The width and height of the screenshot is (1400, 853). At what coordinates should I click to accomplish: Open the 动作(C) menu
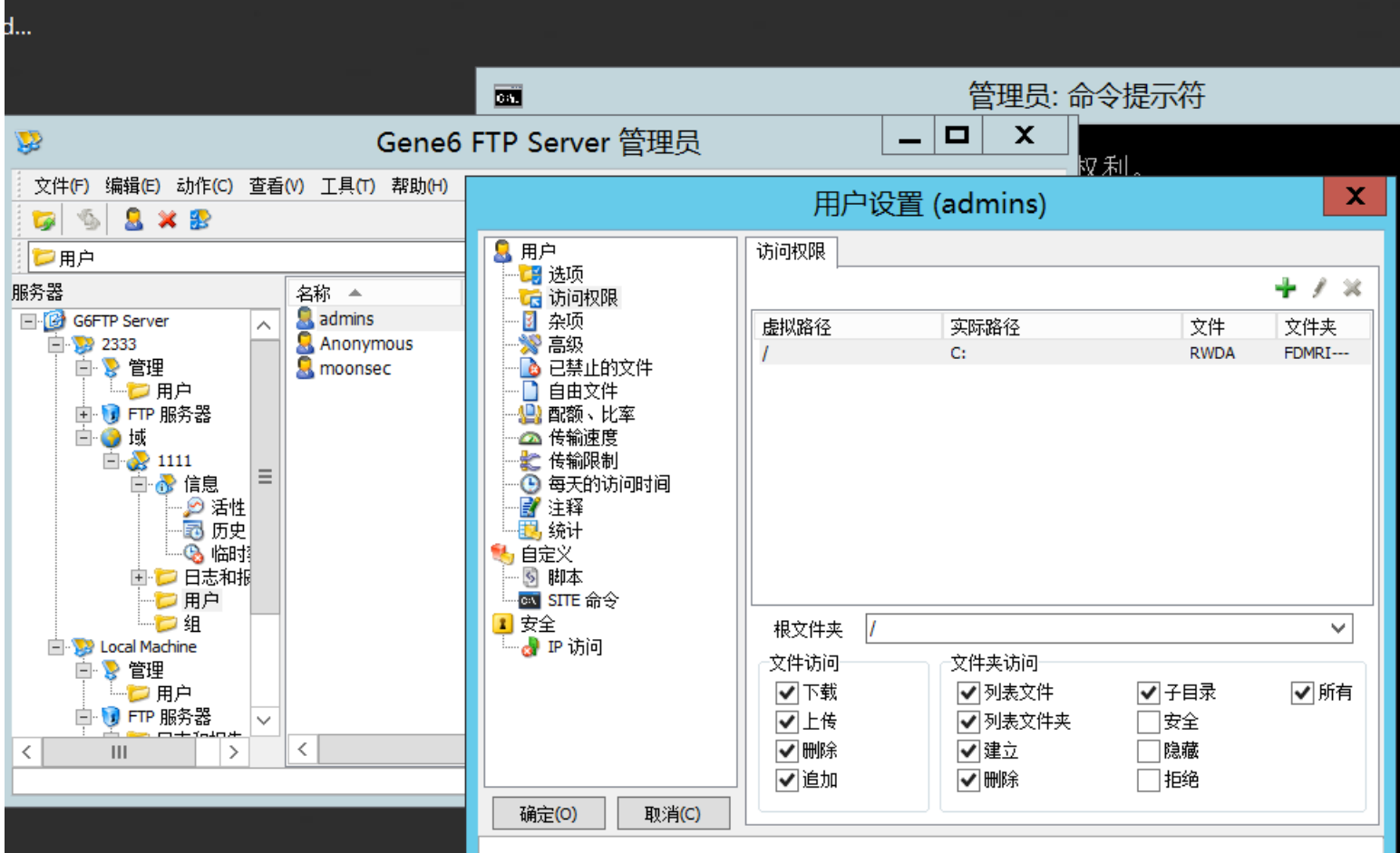(204, 186)
